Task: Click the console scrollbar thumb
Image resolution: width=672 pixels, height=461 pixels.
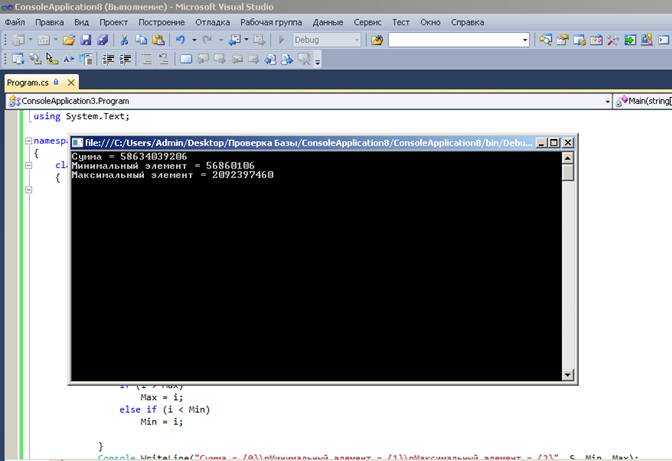Action: pos(568,173)
